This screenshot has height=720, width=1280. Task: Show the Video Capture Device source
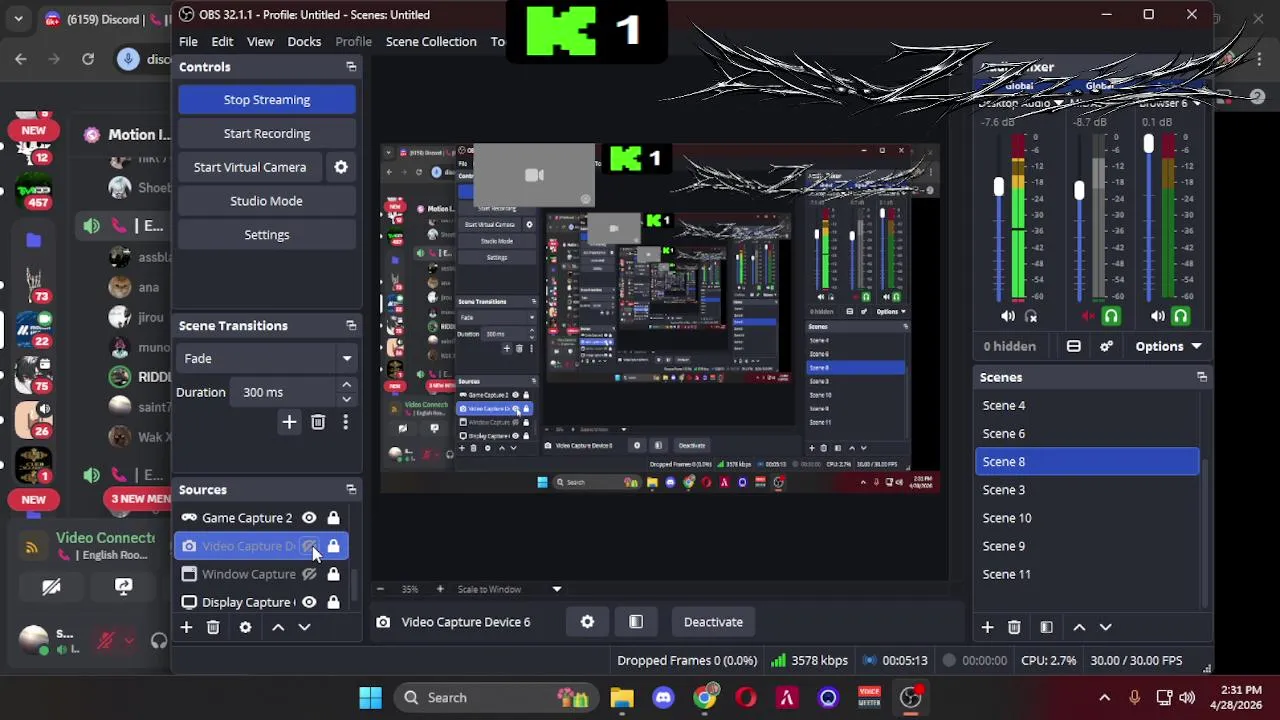(x=309, y=546)
